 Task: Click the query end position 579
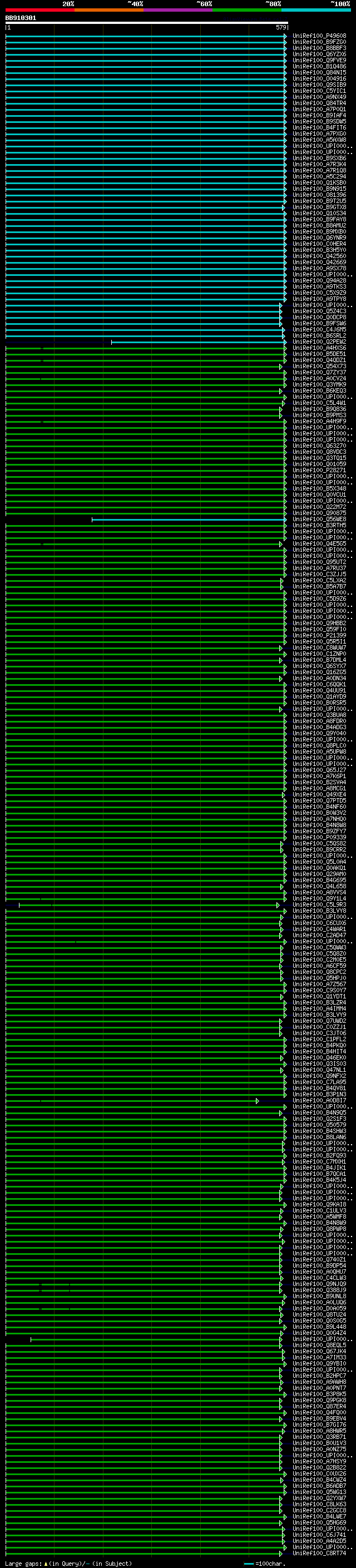click(x=280, y=27)
